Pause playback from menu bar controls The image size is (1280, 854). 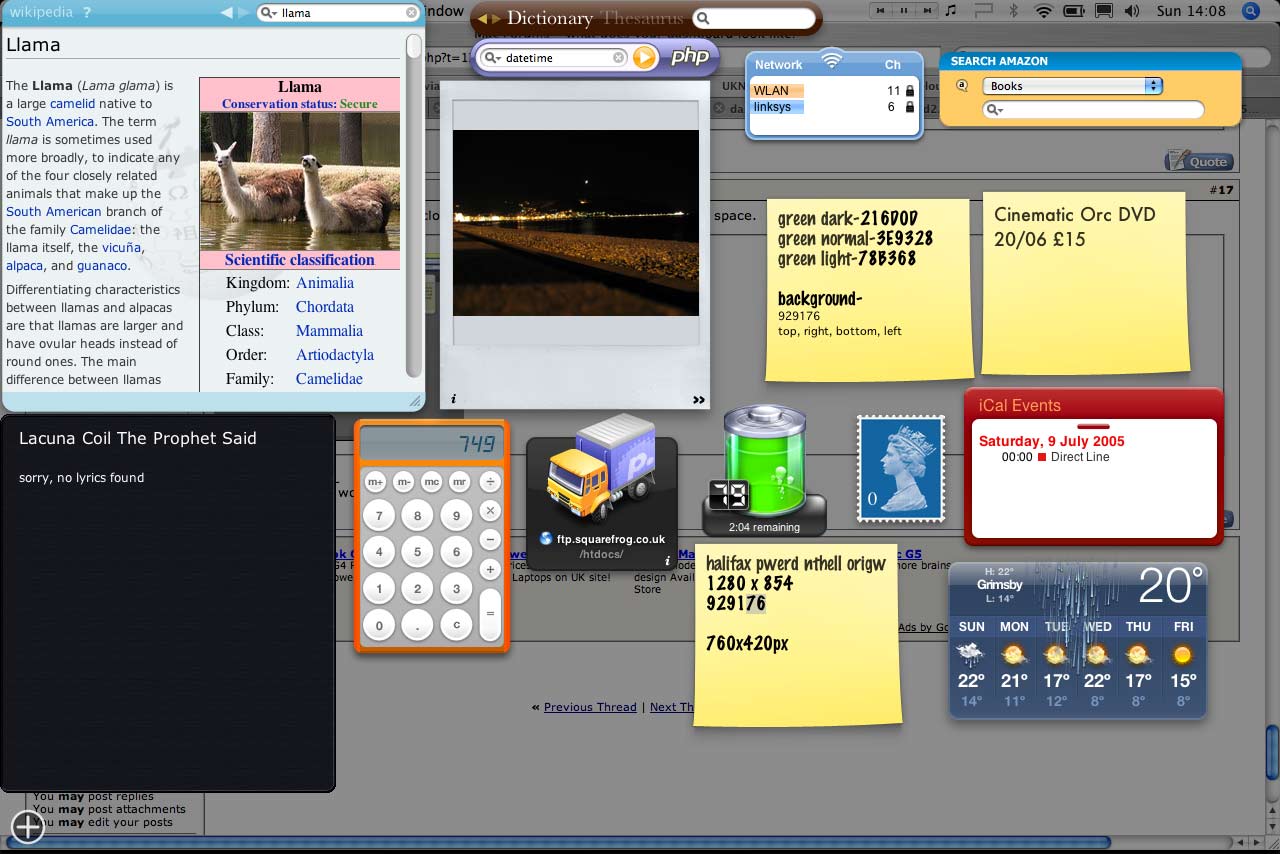point(904,11)
